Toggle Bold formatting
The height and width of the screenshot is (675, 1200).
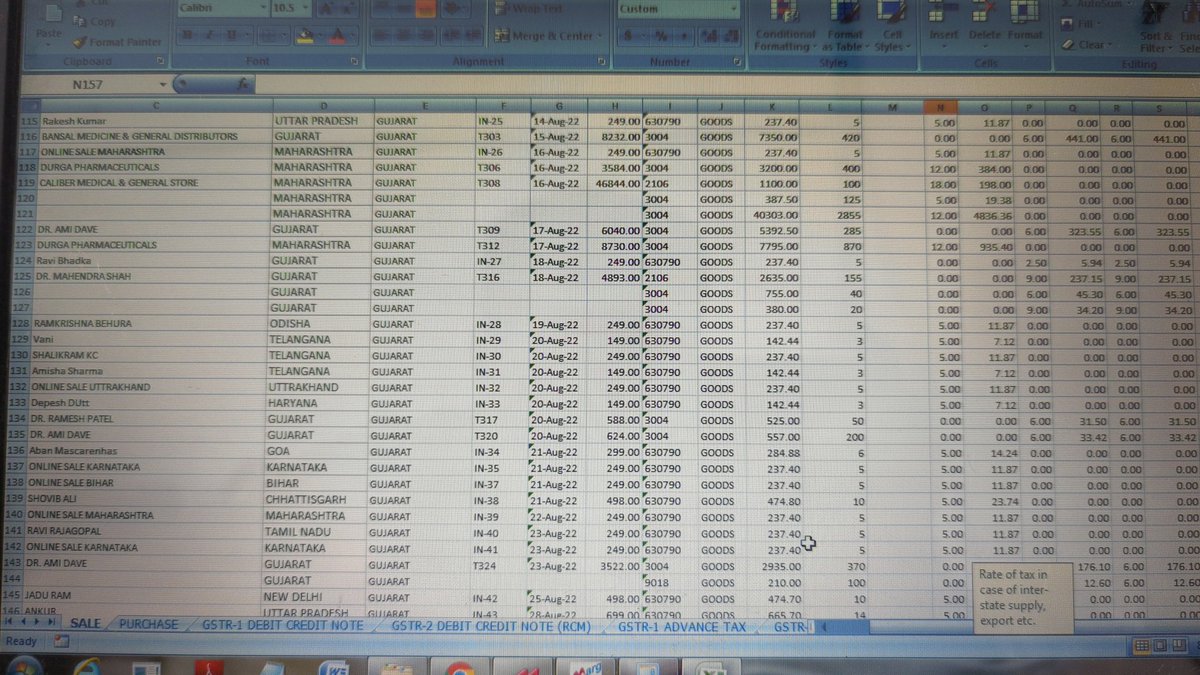(x=186, y=36)
